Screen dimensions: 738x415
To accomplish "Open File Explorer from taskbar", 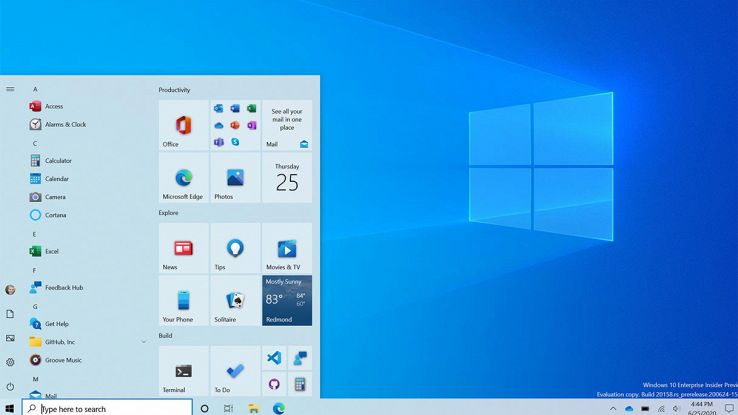I will pos(254,408).
